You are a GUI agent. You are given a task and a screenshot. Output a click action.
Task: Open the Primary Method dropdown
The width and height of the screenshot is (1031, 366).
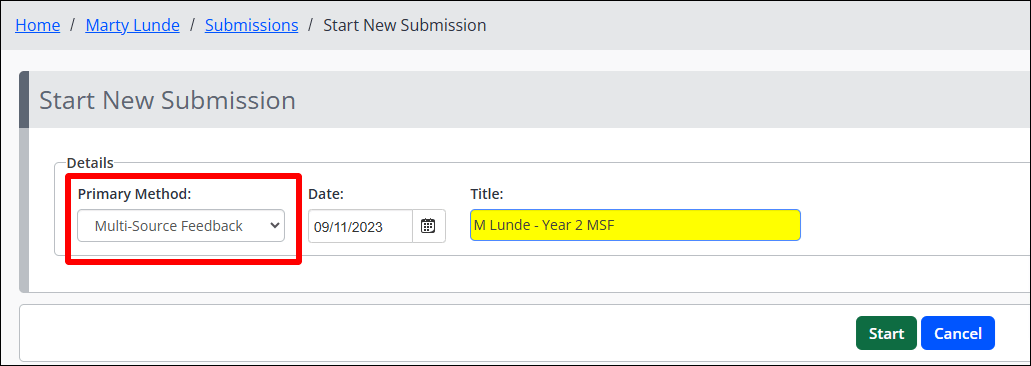coord(181,226)
